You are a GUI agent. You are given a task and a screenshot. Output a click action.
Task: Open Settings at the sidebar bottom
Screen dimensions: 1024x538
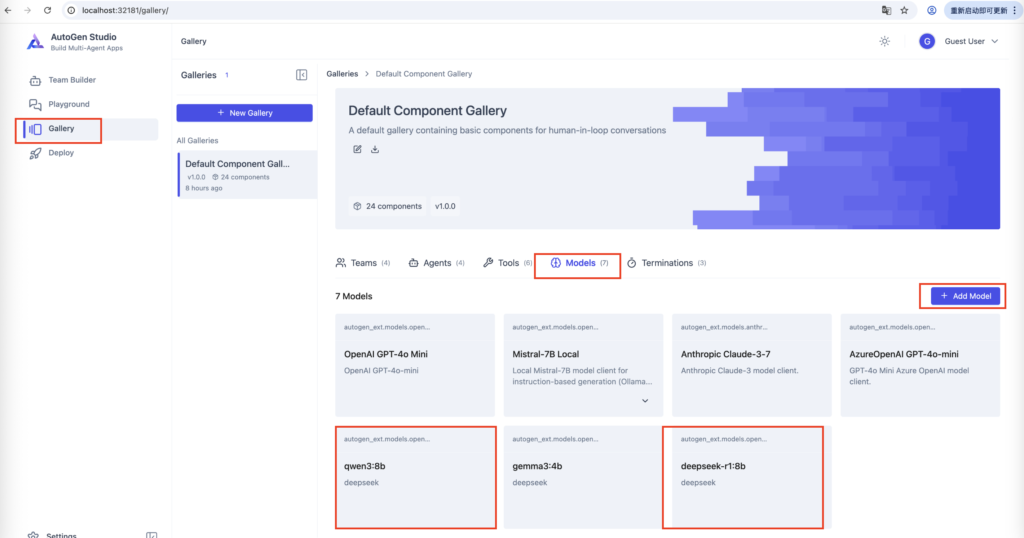53,535
